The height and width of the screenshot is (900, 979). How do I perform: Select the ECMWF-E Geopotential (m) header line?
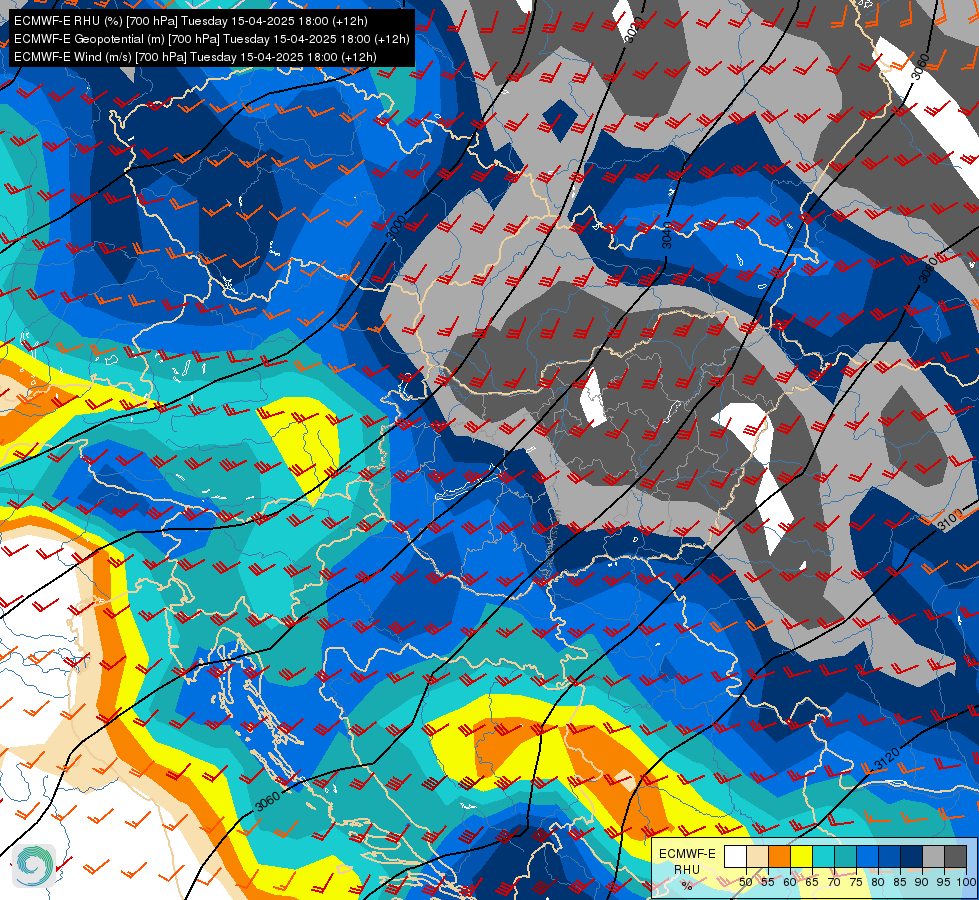(212, 39)
